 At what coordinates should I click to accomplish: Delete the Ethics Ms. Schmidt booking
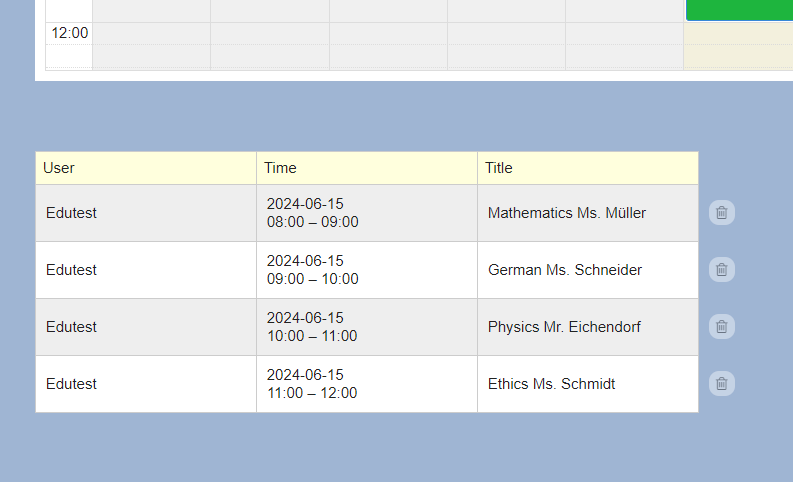click(722, 384)
